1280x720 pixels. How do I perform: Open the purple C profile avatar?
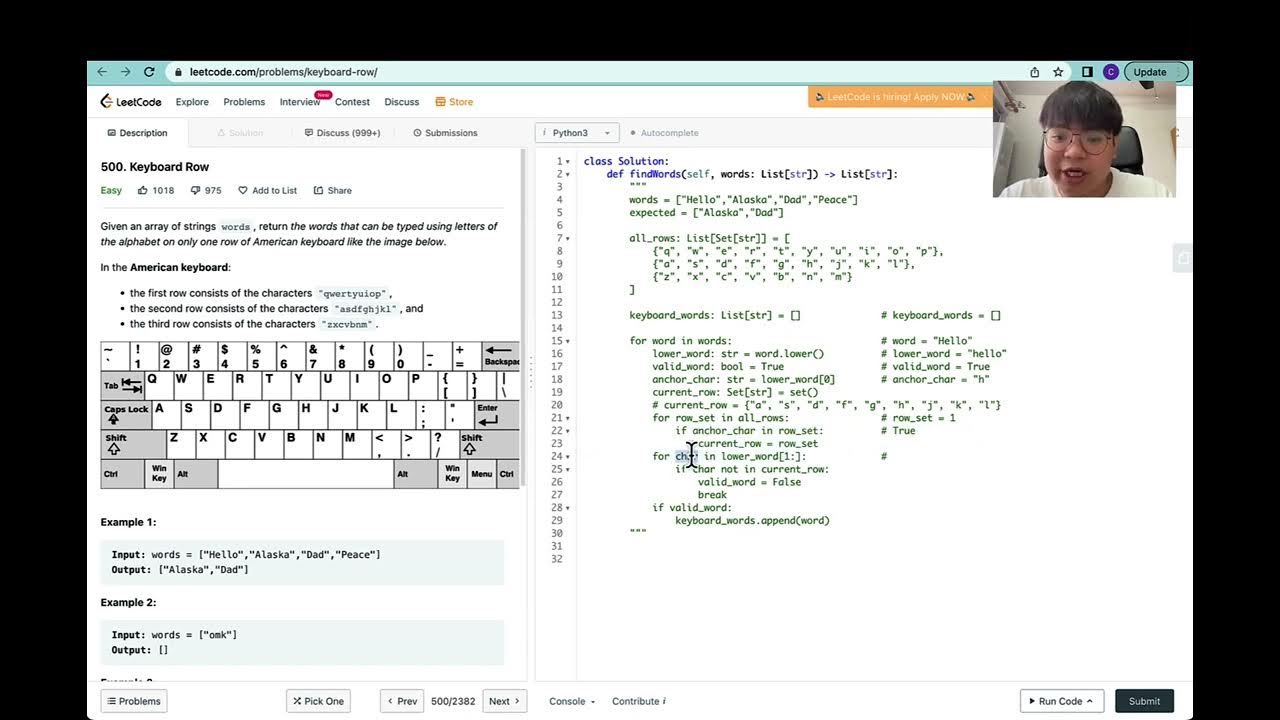click(x=1110, y=72)
